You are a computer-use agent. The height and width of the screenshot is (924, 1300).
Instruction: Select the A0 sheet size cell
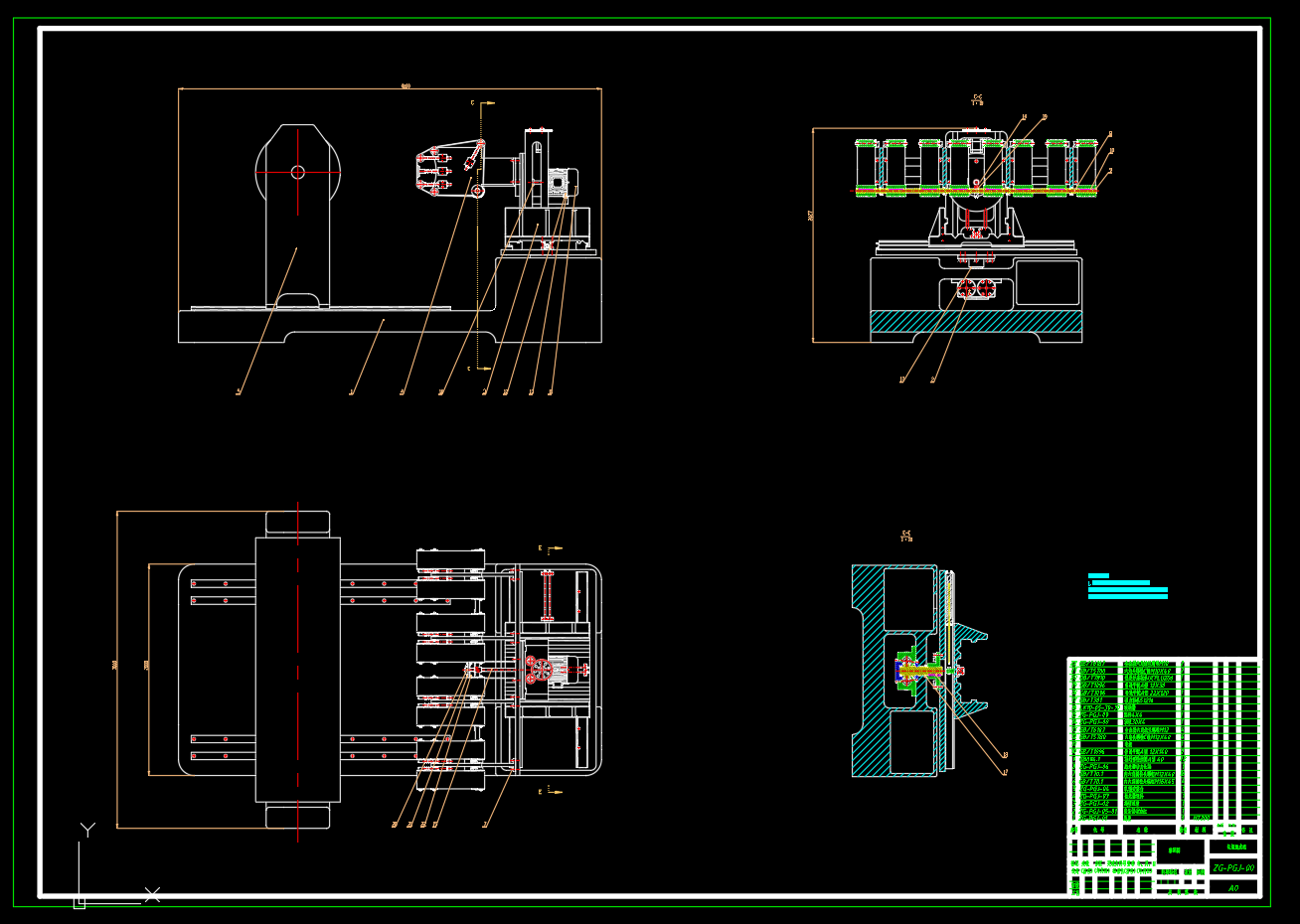tap(1233, 888)
